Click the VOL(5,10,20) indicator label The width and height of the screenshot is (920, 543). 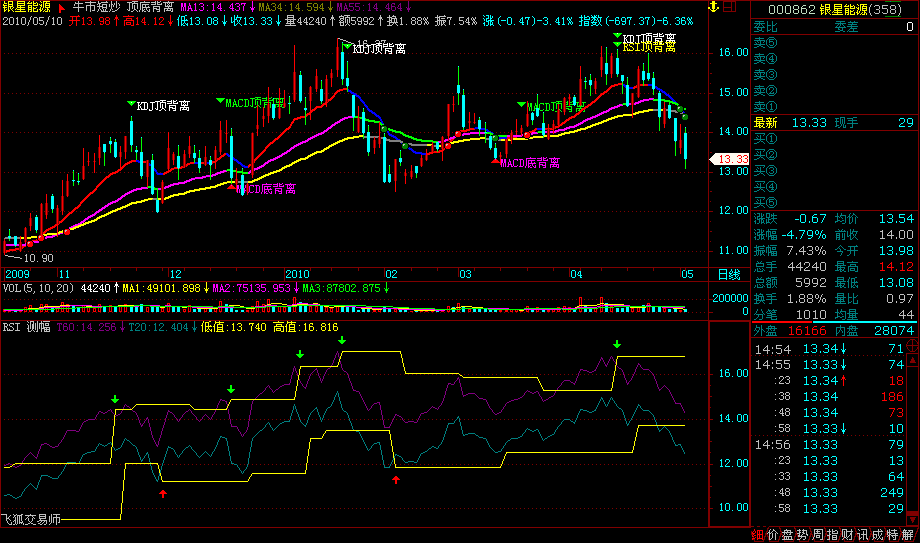point(37,288)
